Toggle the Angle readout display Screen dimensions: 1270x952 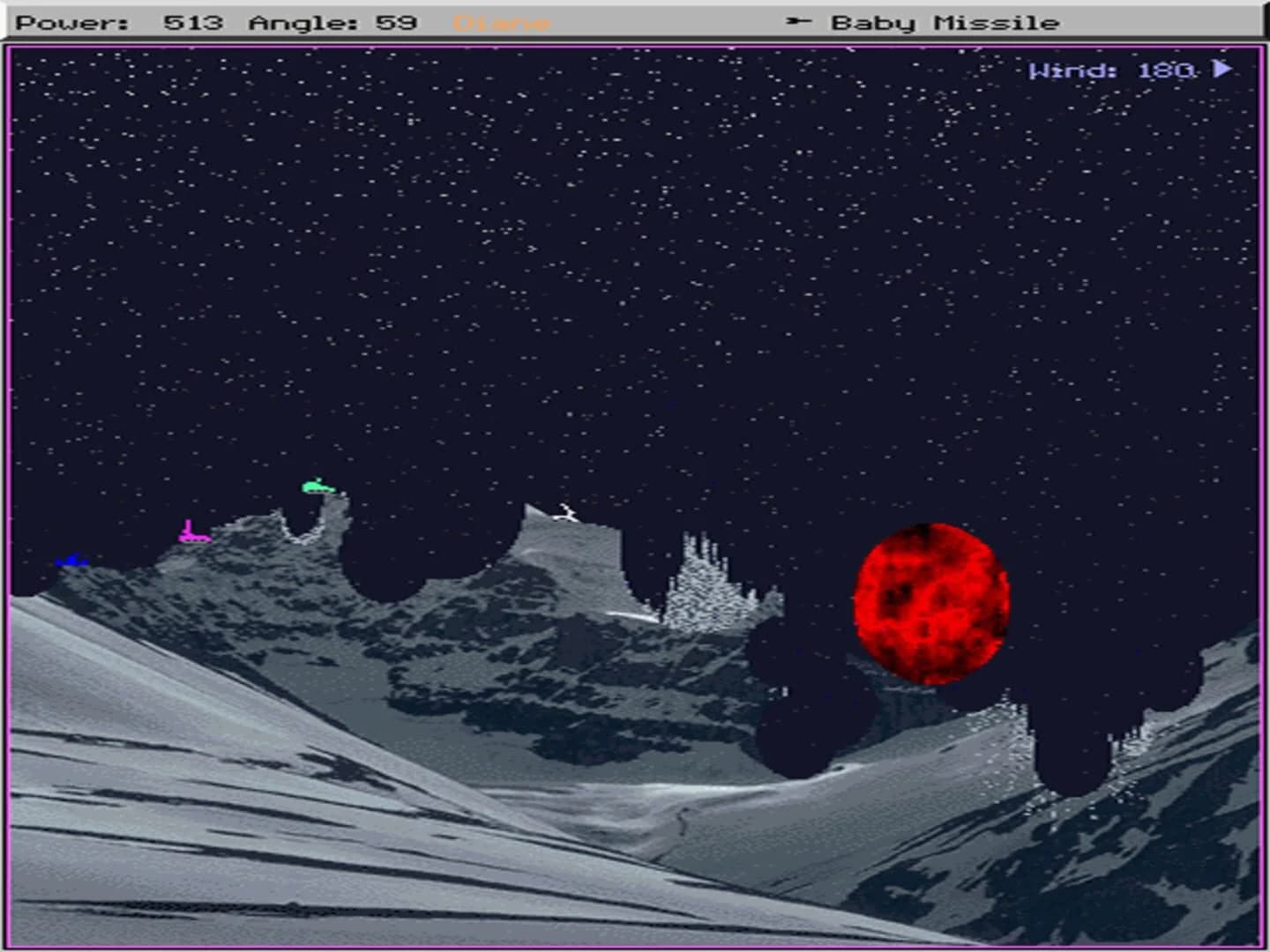pyautogui.click(x=304, y=22)
